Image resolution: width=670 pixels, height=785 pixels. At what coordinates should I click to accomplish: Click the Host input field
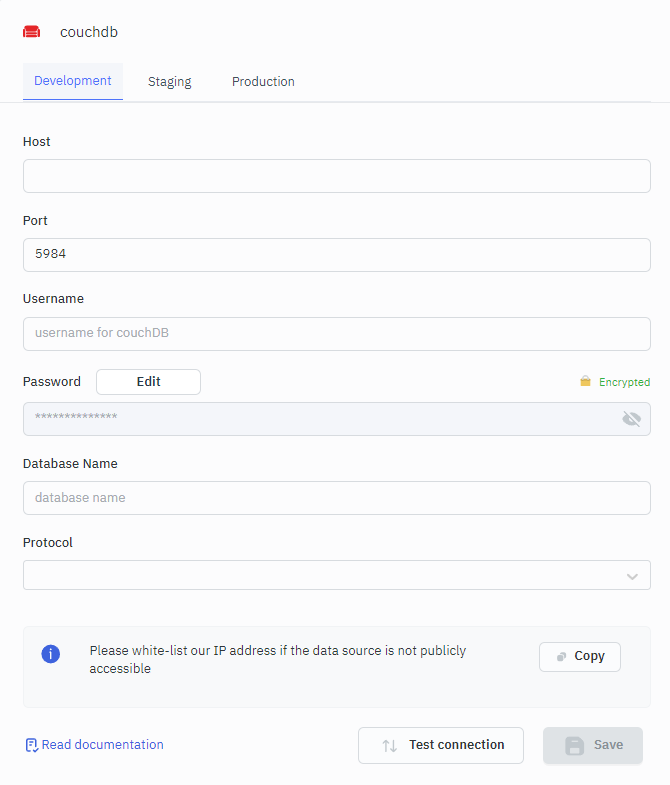[x=336, y=176]
